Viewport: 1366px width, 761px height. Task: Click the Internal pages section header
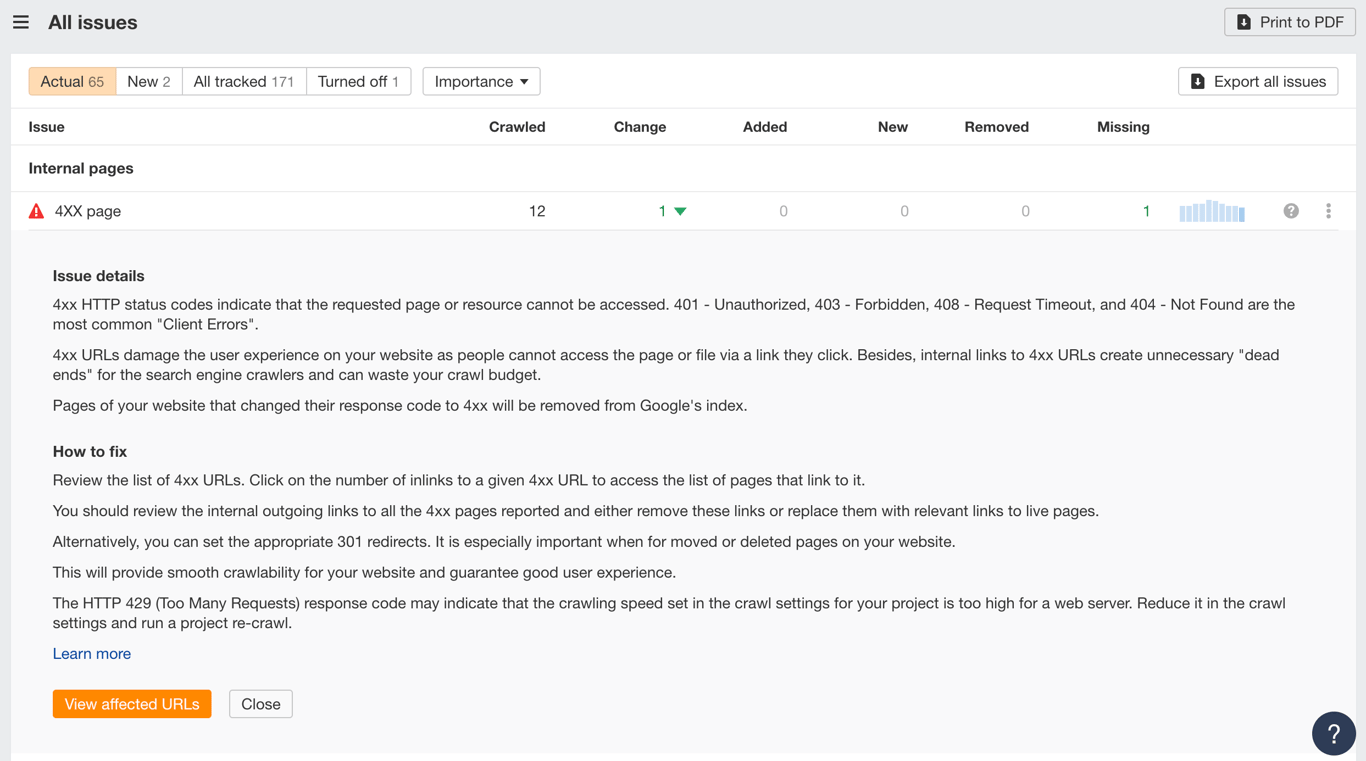80,168
